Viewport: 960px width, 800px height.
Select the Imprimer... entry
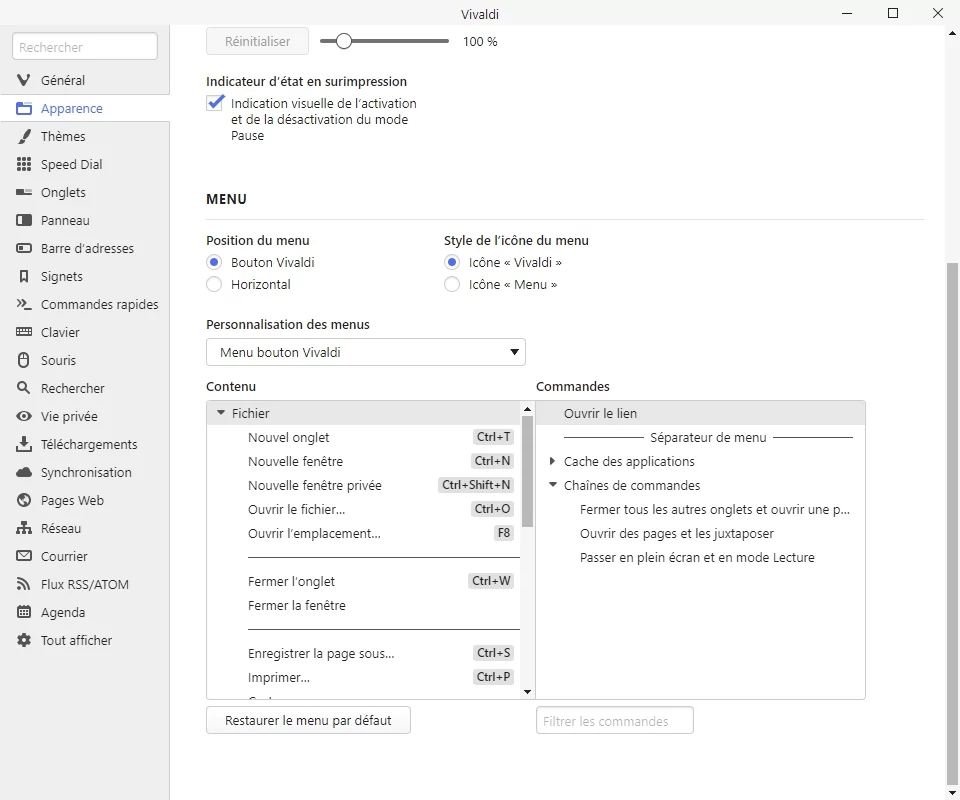pyautogui.click(x=364, y=677)
